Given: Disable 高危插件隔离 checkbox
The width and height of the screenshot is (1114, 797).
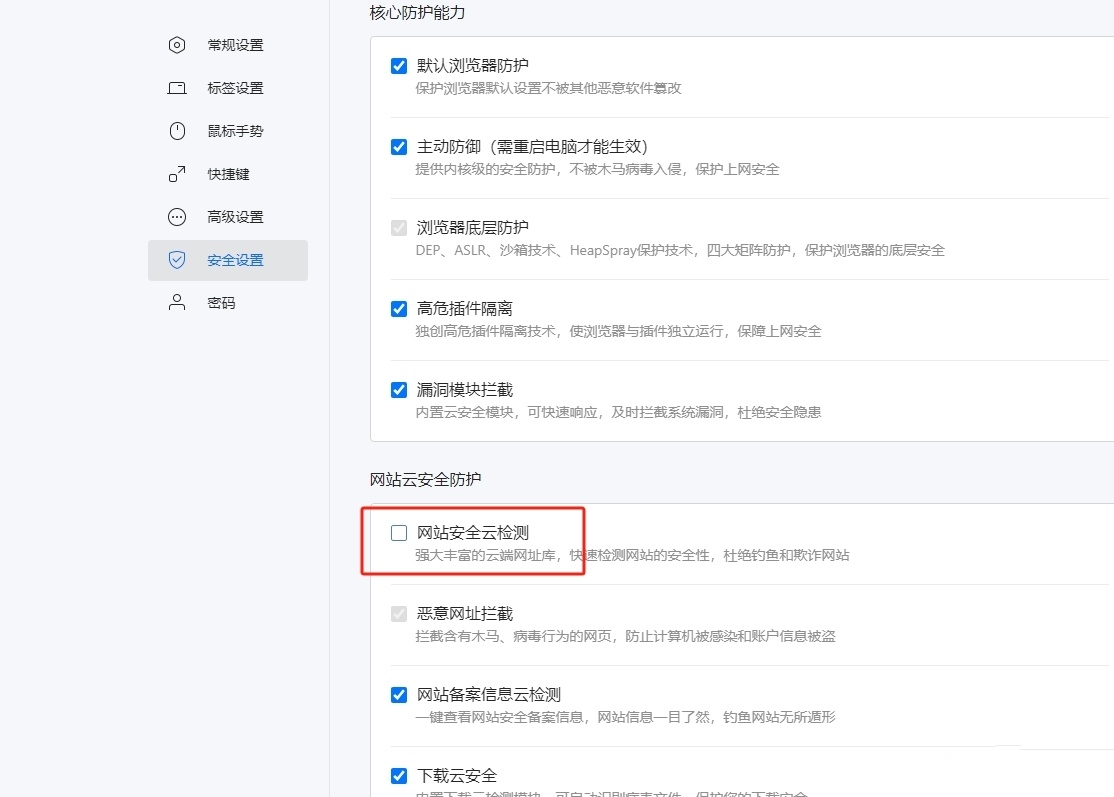Looking at the screenshot, I should pos(399,309).
